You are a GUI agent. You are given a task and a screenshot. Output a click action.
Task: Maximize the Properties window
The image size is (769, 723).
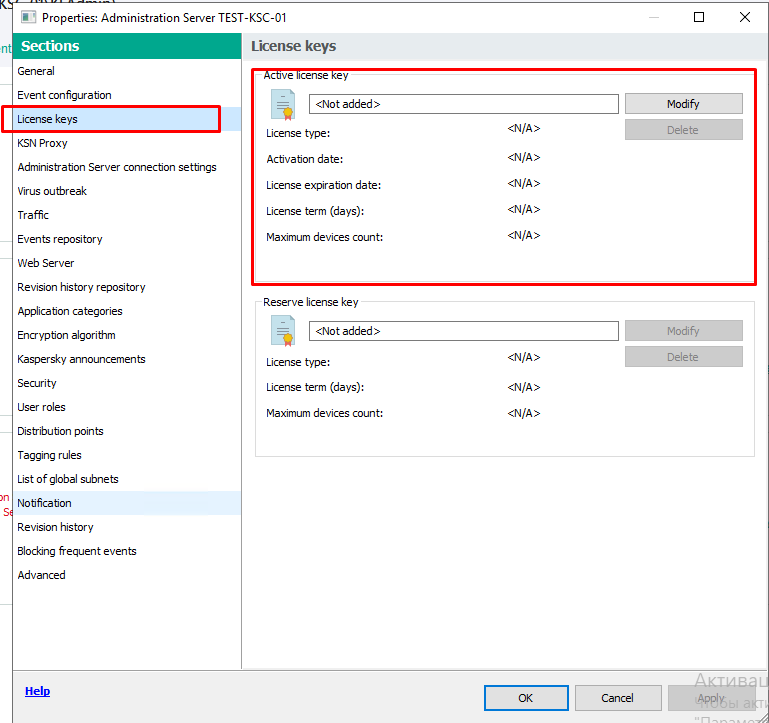(x=699, y=17)
